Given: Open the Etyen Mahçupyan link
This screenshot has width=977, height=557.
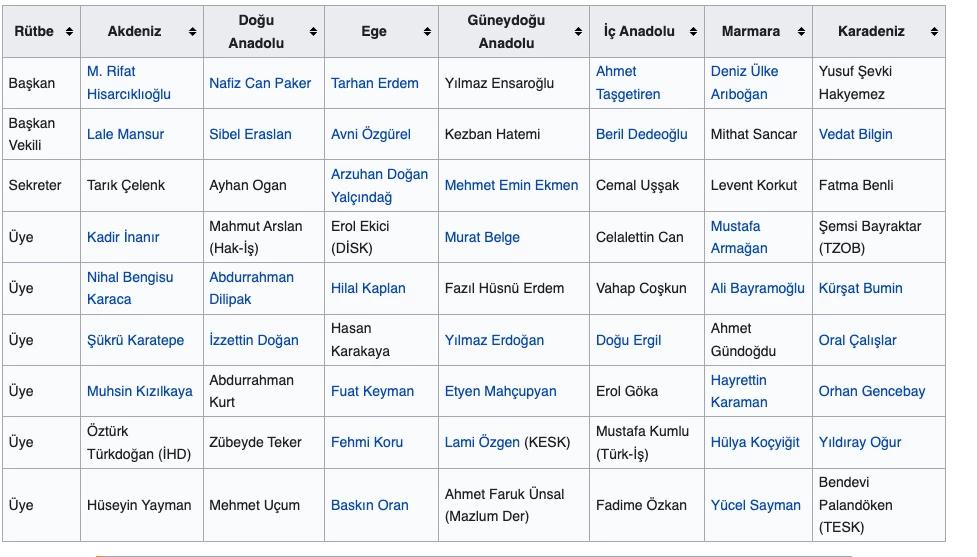Looking at the screenshot, I should [x=500, y=391].
